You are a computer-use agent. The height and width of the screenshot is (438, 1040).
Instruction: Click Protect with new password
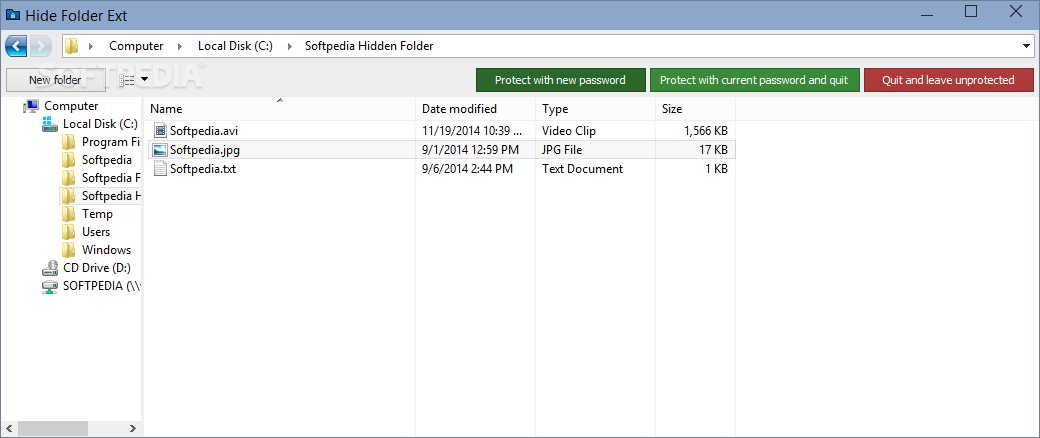click(560, 80)
